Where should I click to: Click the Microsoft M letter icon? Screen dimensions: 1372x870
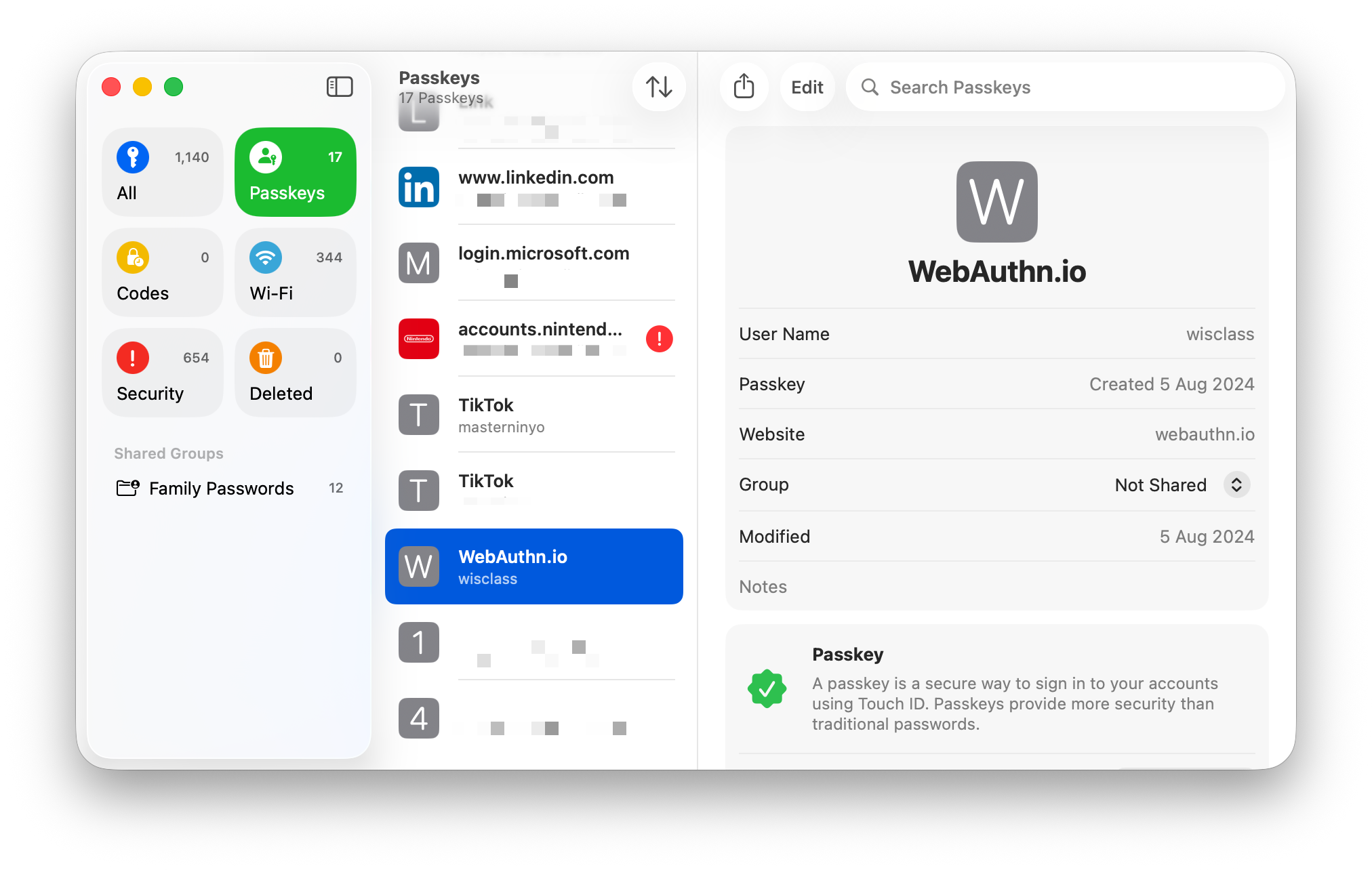click(x=419, y=263)
